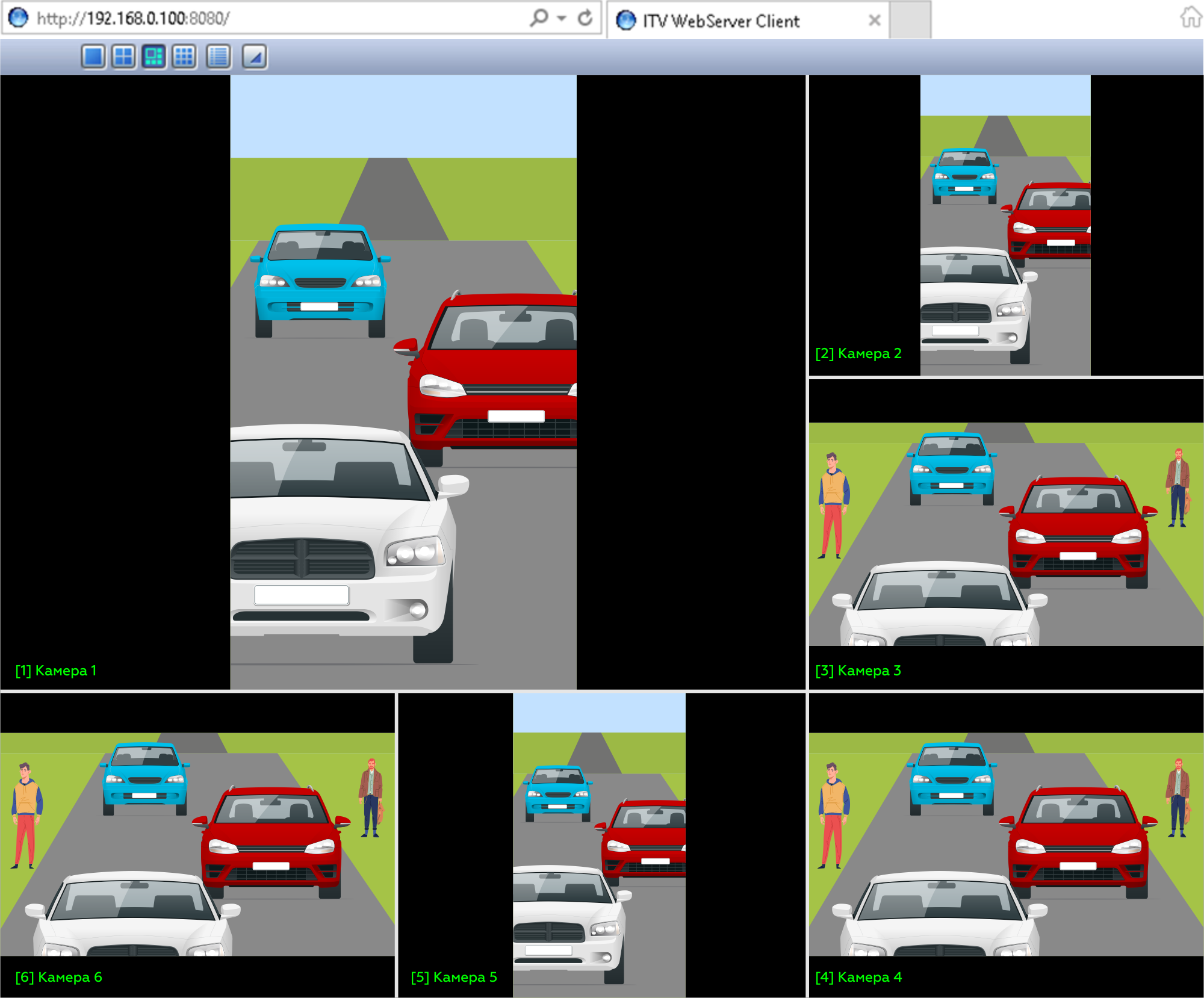This screenshot has width=1204, height=998.
Task: Select the 1+5 six-camera layout
Action: [x=154, y=57]
